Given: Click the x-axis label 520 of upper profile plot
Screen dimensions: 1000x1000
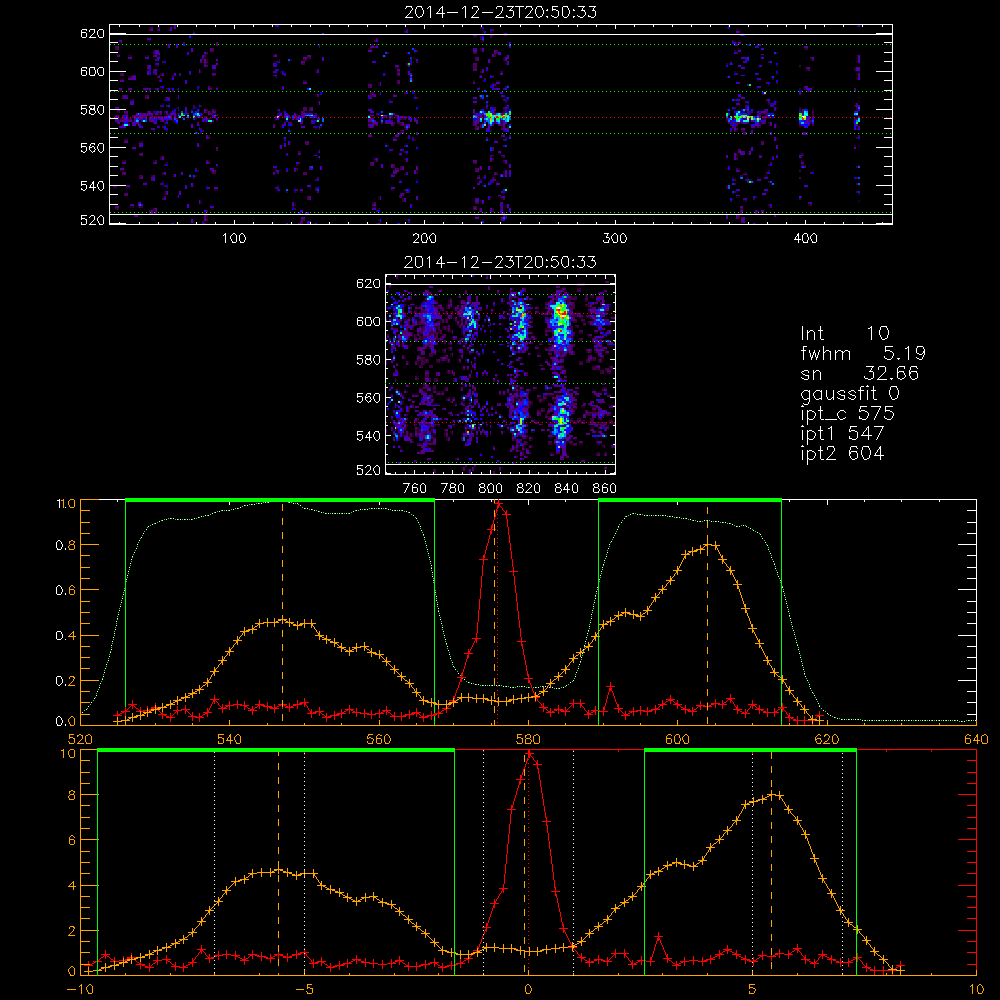Looking at the screenshot, I should tap(80, 740).
